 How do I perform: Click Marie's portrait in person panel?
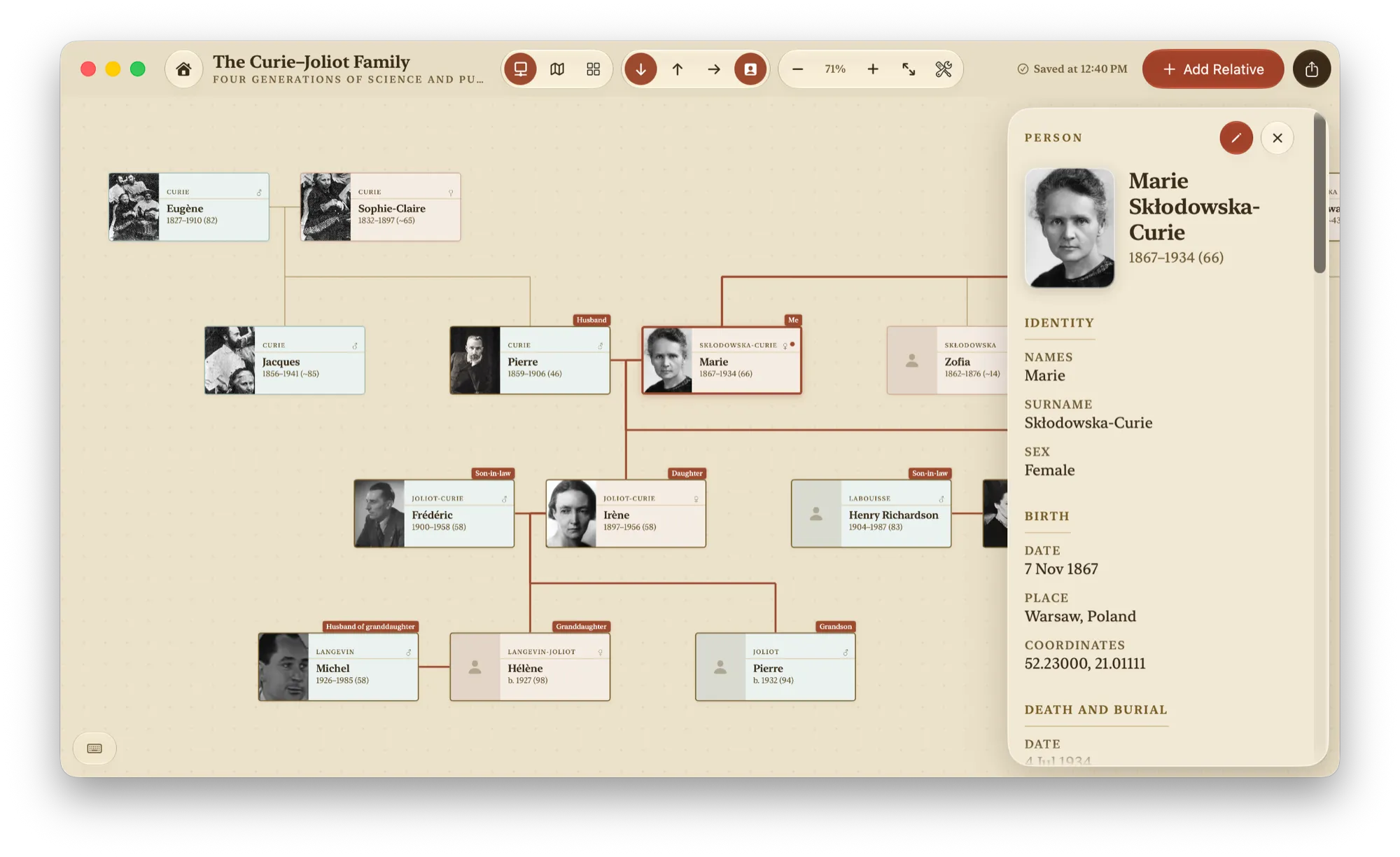(x=1070, y=228)
